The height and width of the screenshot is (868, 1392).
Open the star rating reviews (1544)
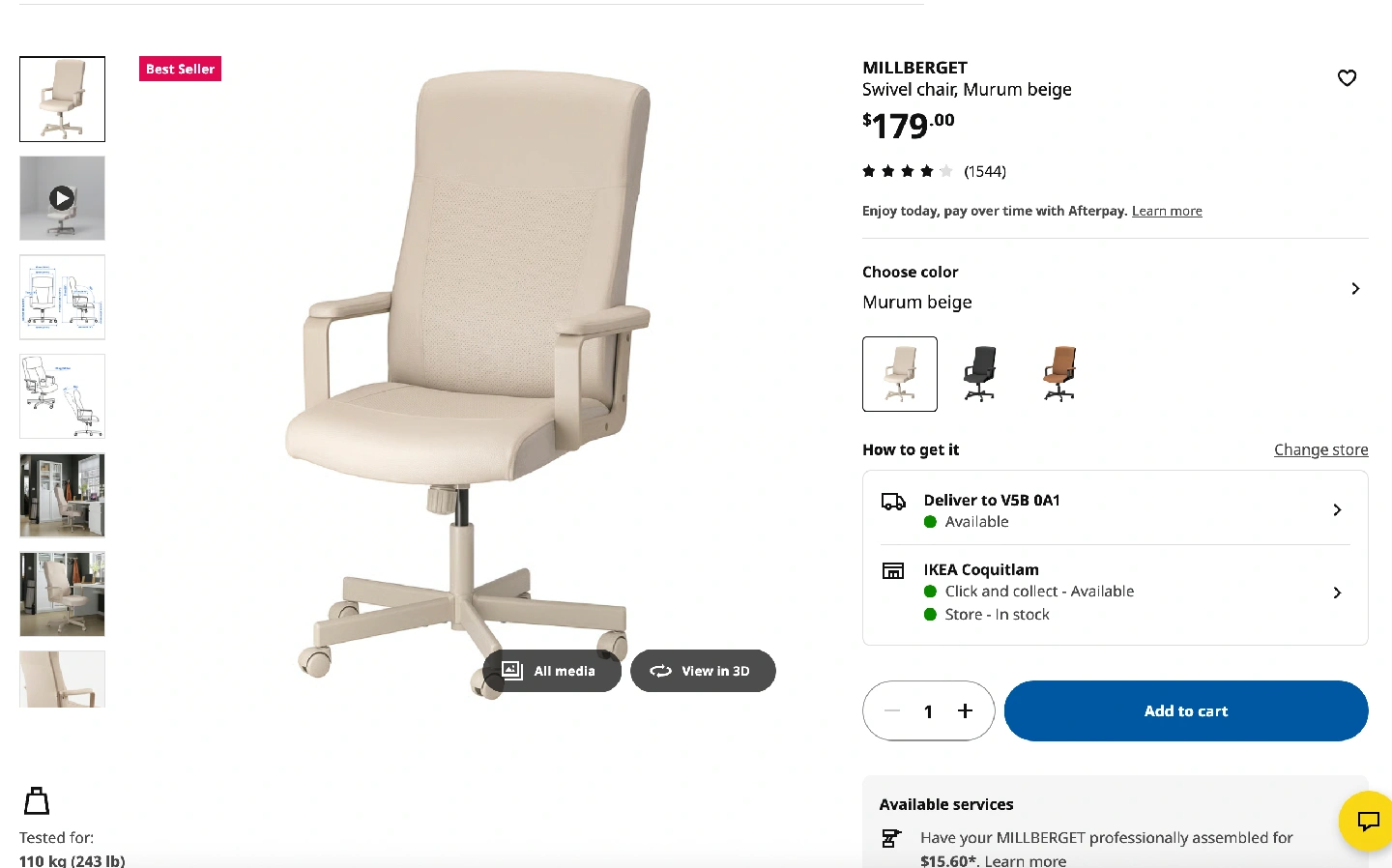point(934,171)
